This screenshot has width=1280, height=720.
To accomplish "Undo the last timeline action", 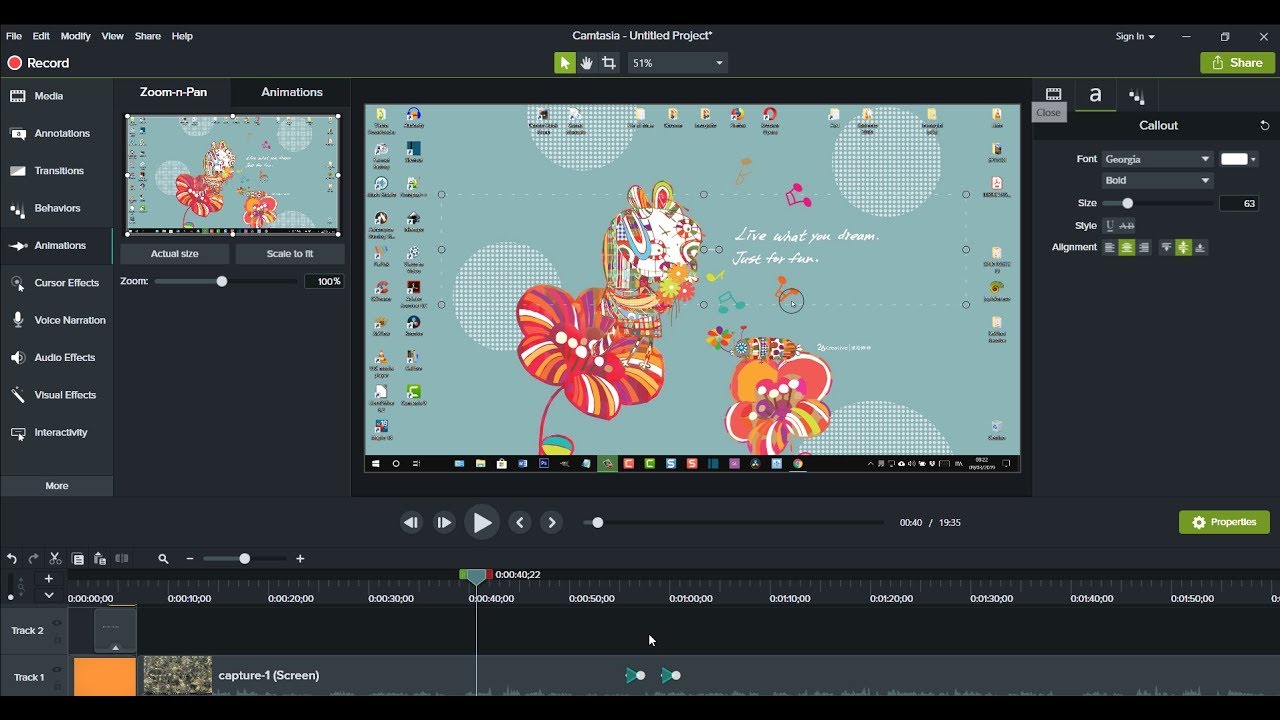I will 12,559.
